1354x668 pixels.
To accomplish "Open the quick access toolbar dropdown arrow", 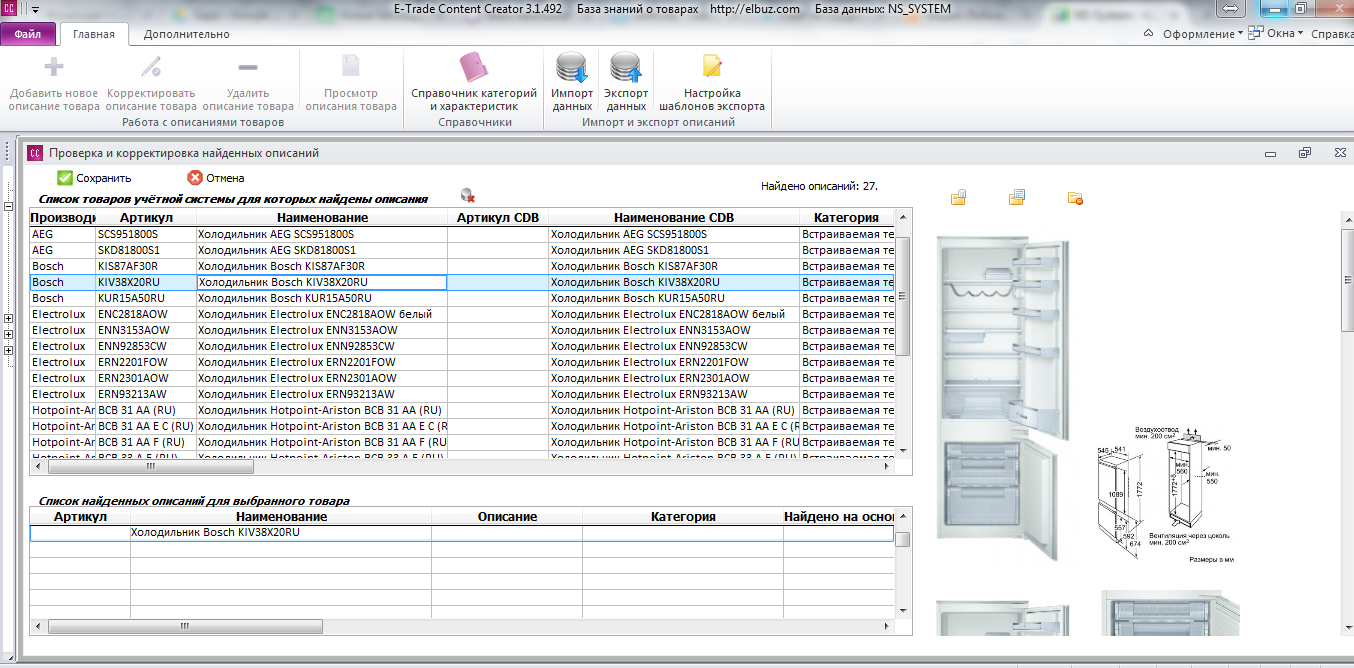I will point(36,9).
